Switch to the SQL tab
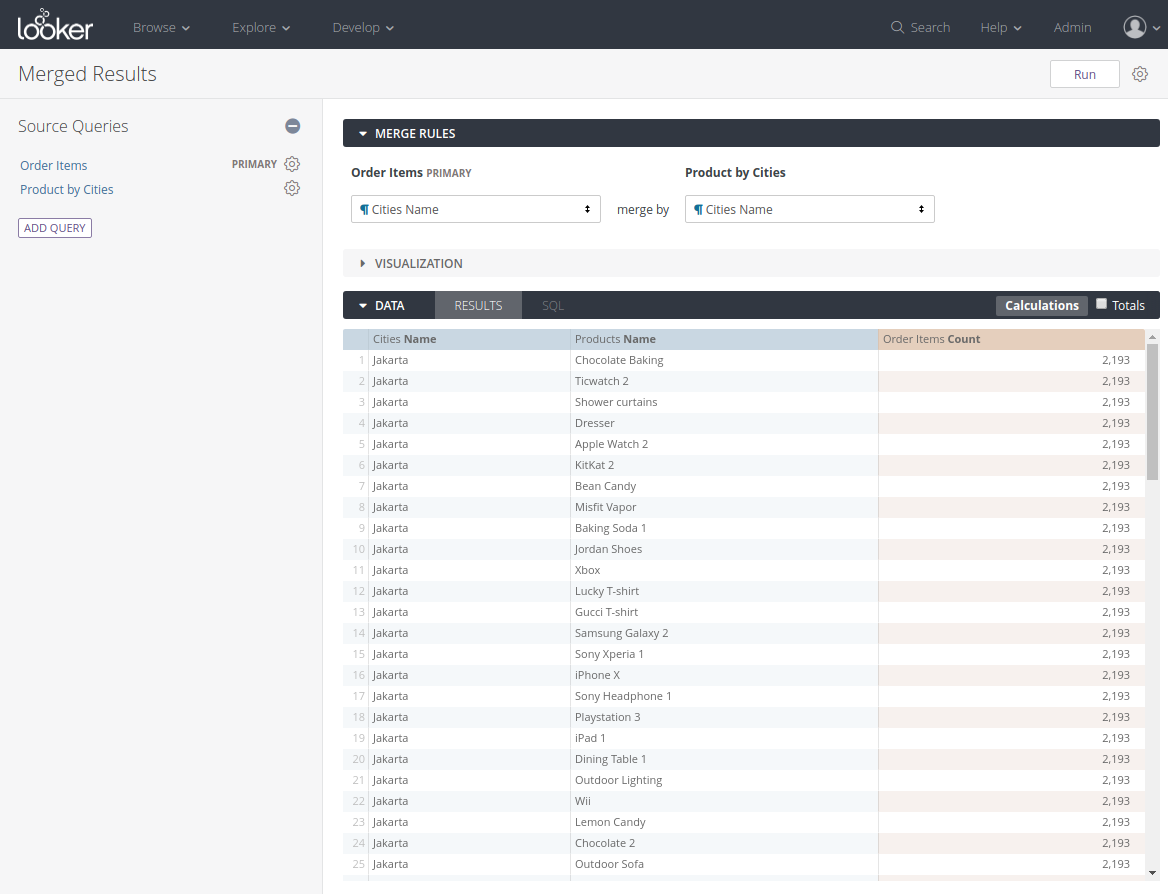The image size is (1168, 894). coord(553,305)
